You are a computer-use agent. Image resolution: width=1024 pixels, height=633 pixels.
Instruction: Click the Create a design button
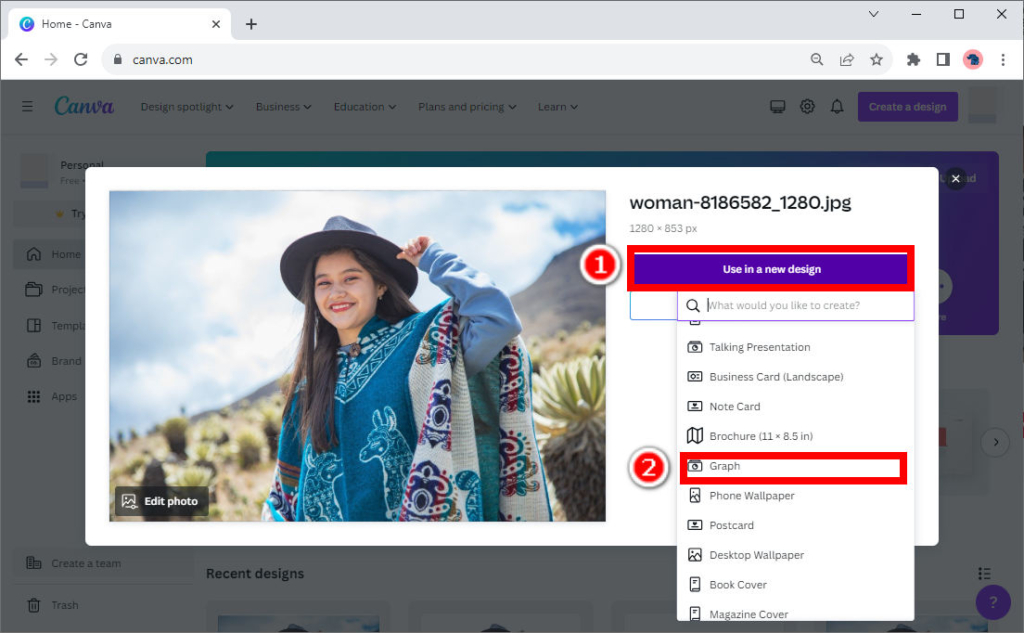(x=907, y=106)
